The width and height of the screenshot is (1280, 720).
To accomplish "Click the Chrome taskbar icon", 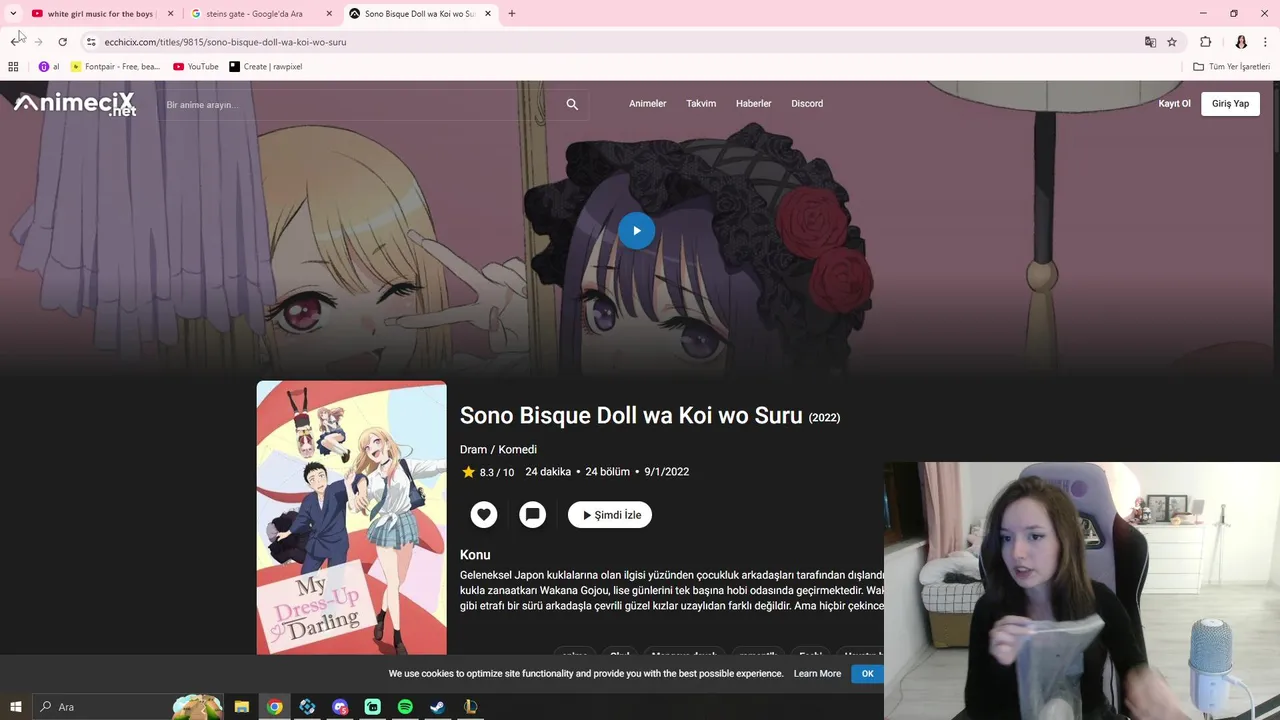I will [x=275, y=707].
